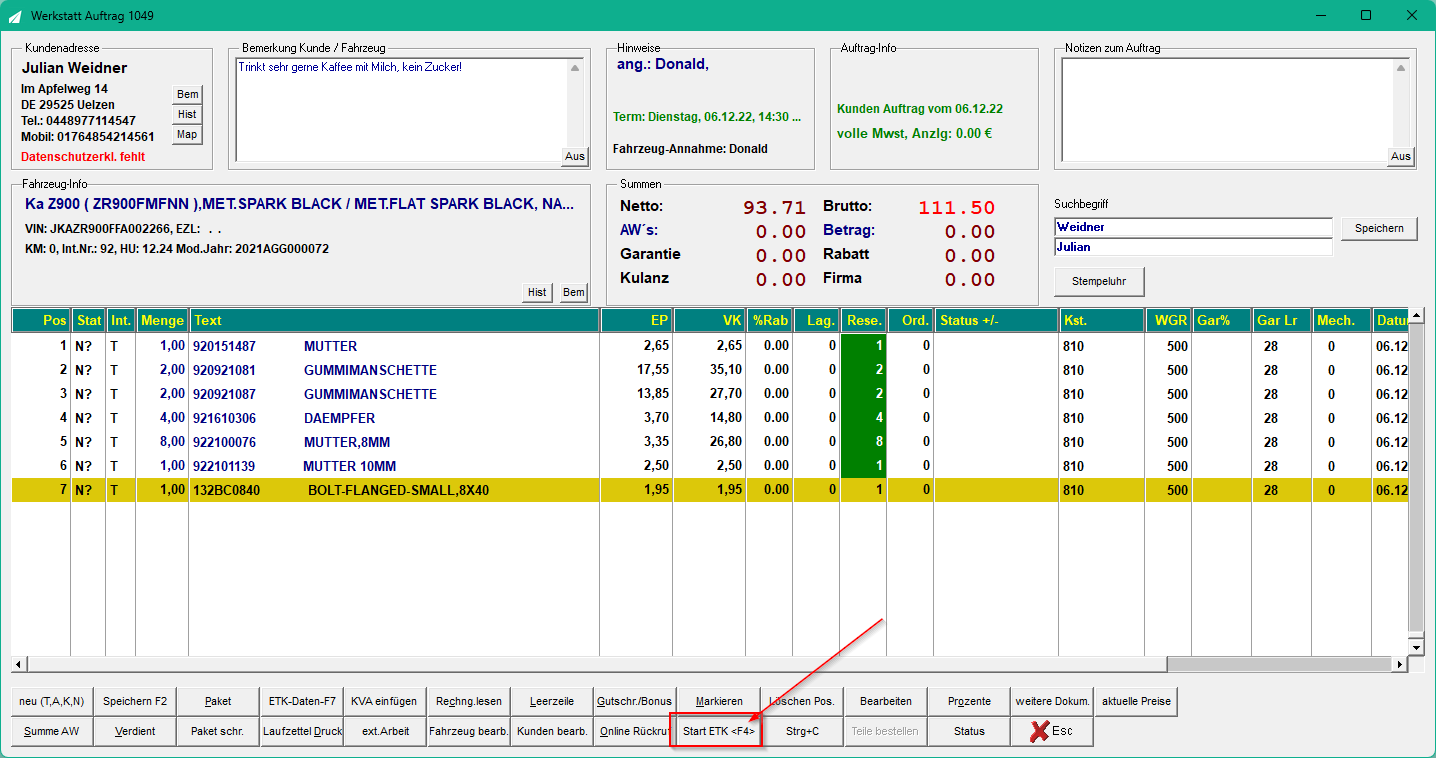1436x758 pixels.
Task: Sort by Pos column header
Action: [41, 320]
